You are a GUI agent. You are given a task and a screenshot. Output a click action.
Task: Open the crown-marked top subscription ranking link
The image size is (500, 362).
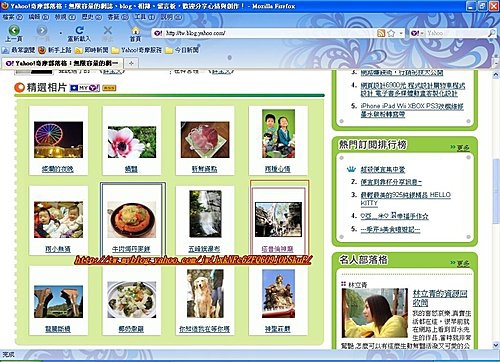(x=383, y=169)
